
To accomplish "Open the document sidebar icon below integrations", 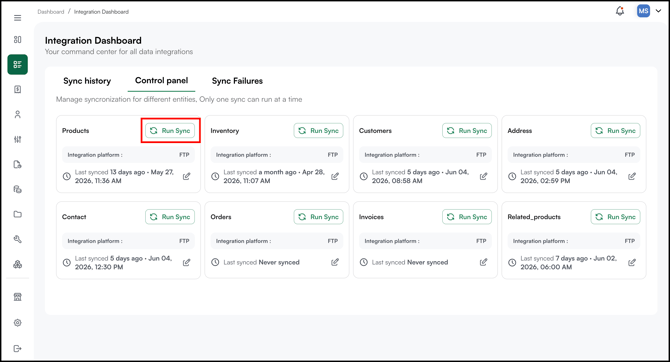I will click(x=18, y=89).
